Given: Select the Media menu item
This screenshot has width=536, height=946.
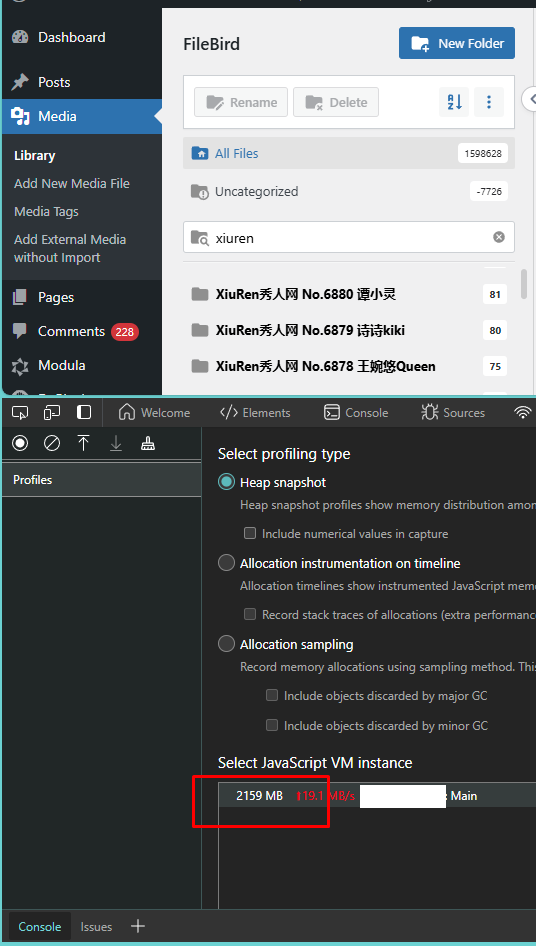Looking at the screenshot, I should tap(81, 116).
